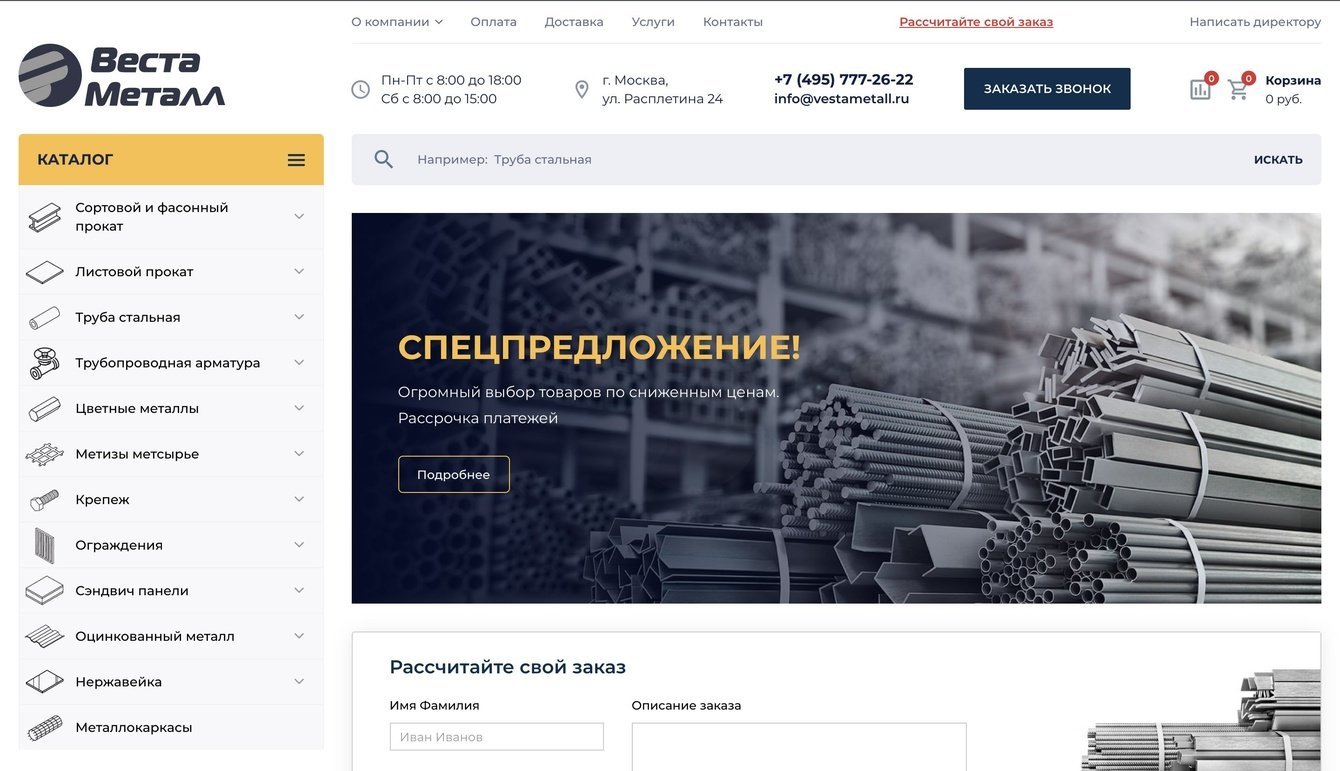Click the Ограждения fence icon

coord(44,545)
